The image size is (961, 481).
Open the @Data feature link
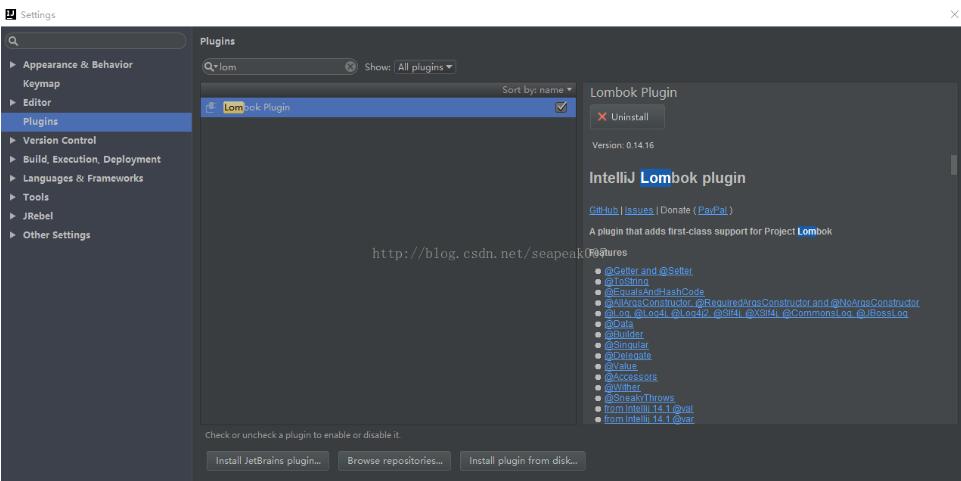[x=619, y=324]
